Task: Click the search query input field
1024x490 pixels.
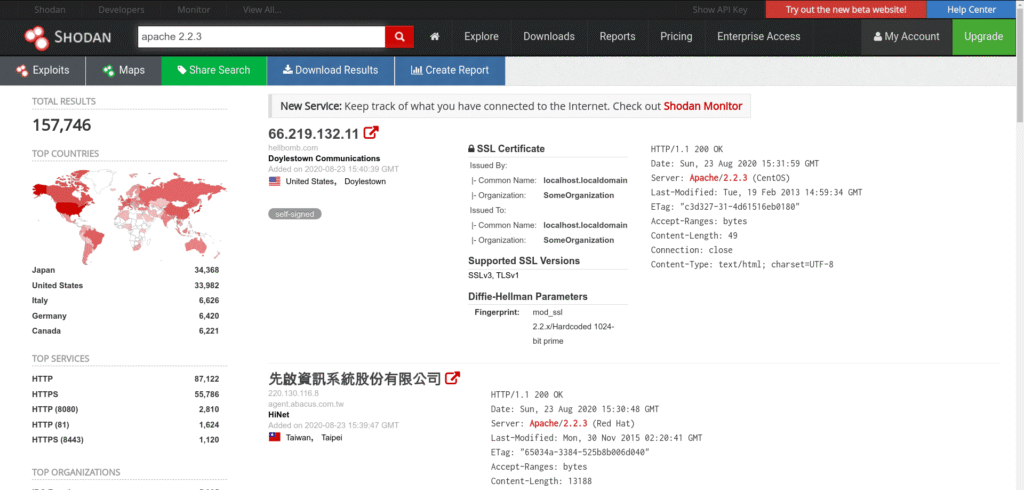Action: coord(261,37)
